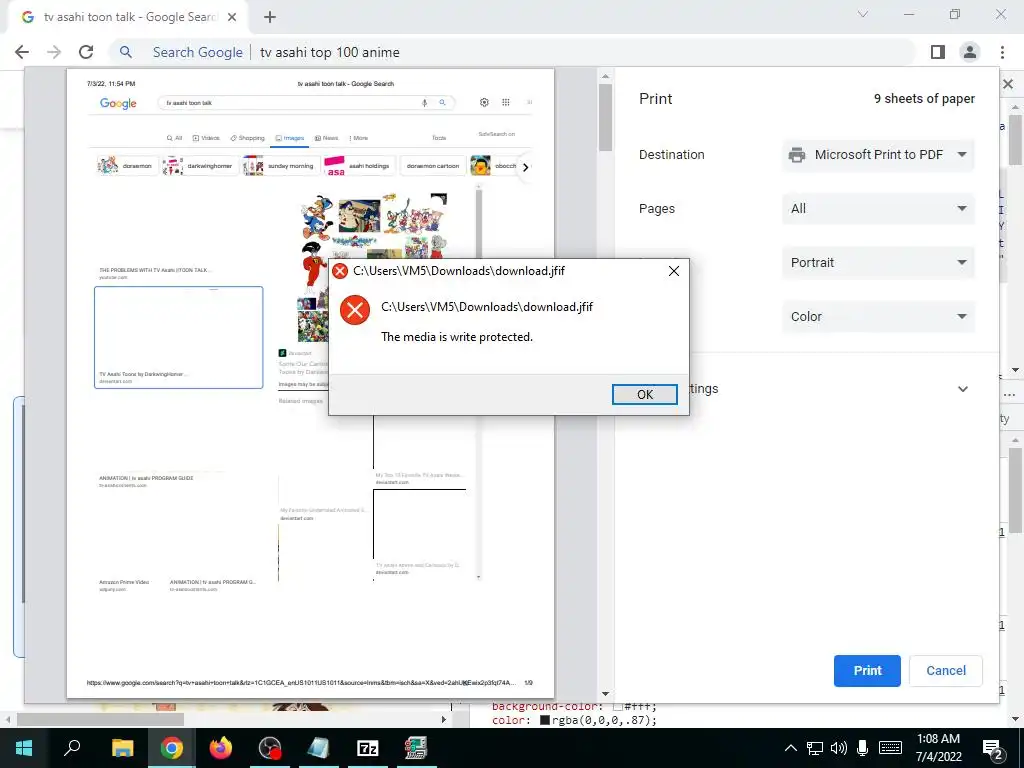1024x768 pixels.
Task: Click the browser back arrow
Action: pos(22,52)
